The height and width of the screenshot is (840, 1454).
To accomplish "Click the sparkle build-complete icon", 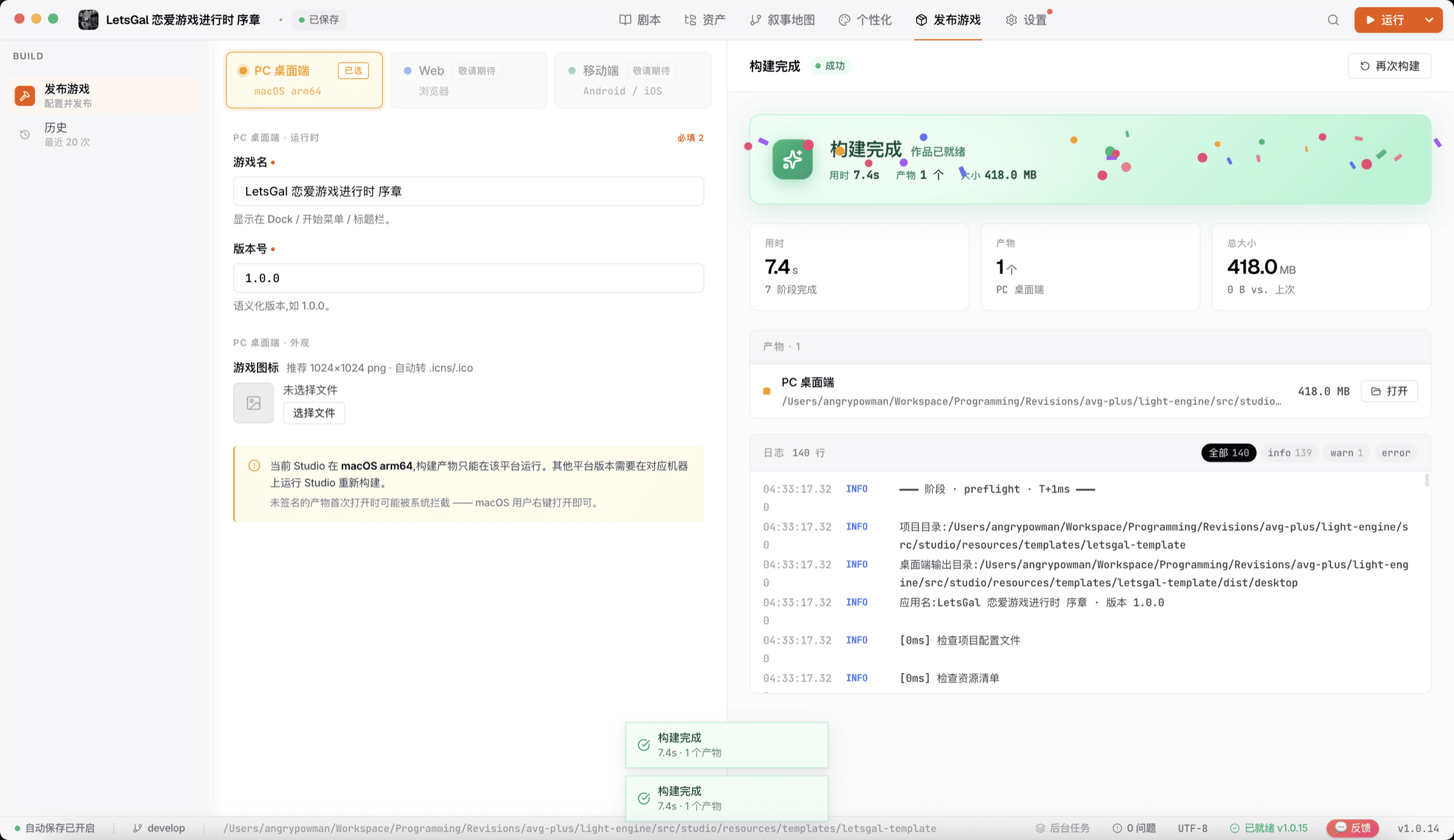I will coord(792,159).
